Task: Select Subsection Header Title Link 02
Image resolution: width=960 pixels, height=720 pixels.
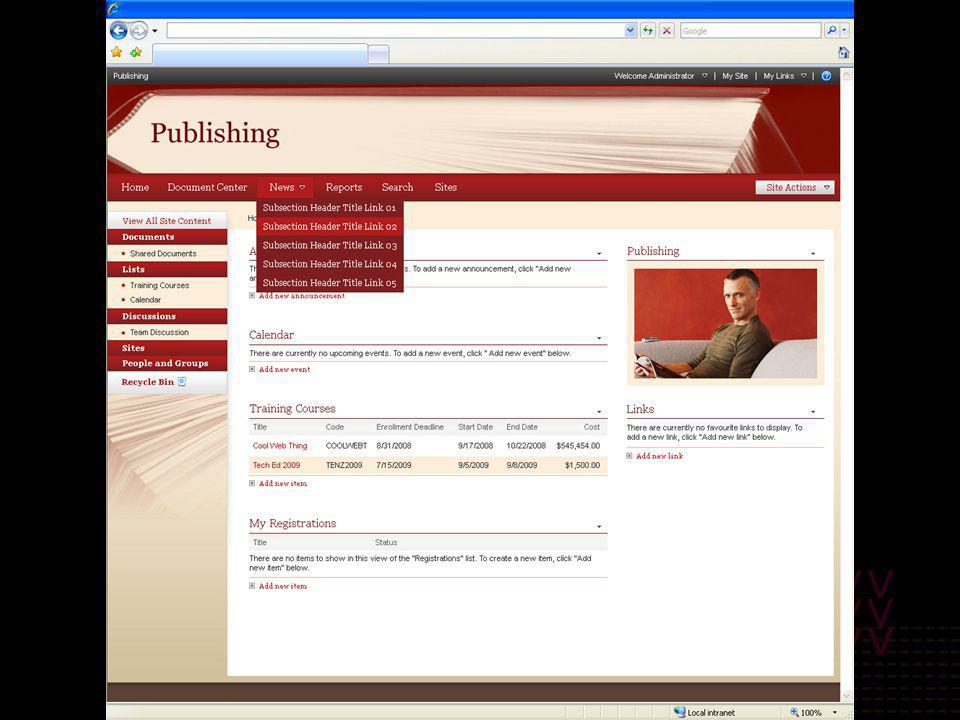Action: click(x=329, y=227)
